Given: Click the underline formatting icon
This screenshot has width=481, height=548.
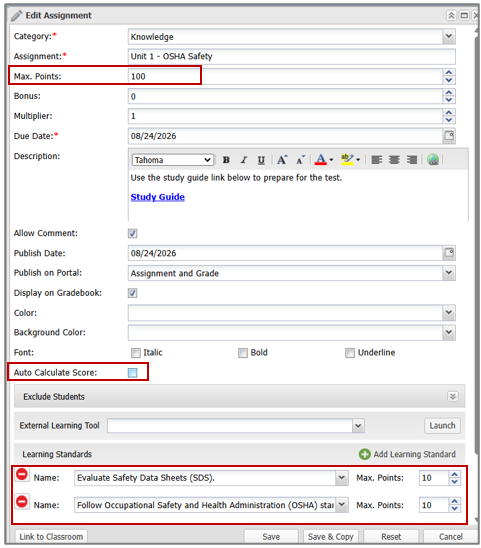Looking at the screenshot, I should coord(261,160).
